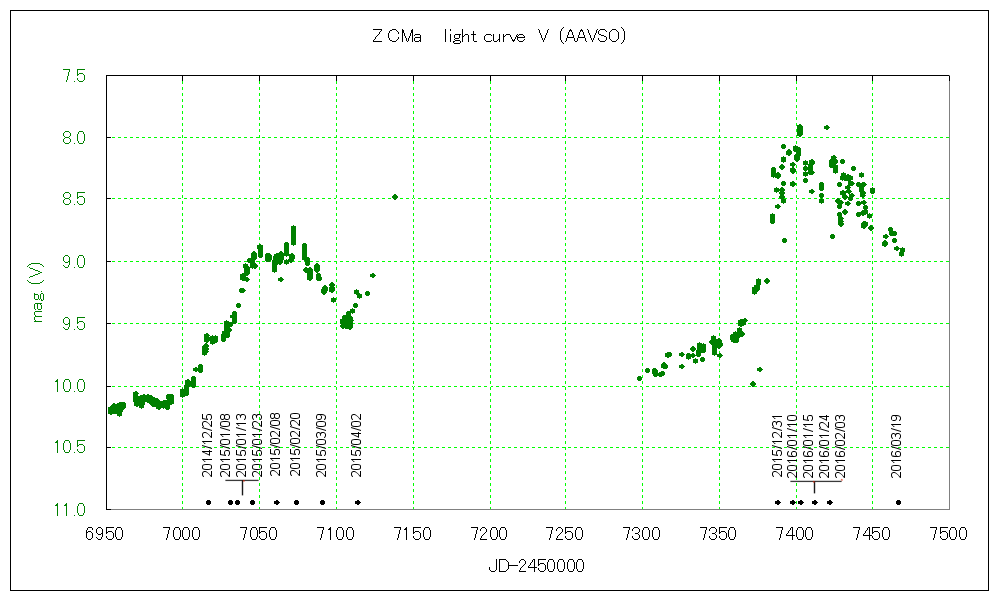1000x600 pixels.
Task: Click the isolated green data point near JD 7140
Action: pos(395,197)
